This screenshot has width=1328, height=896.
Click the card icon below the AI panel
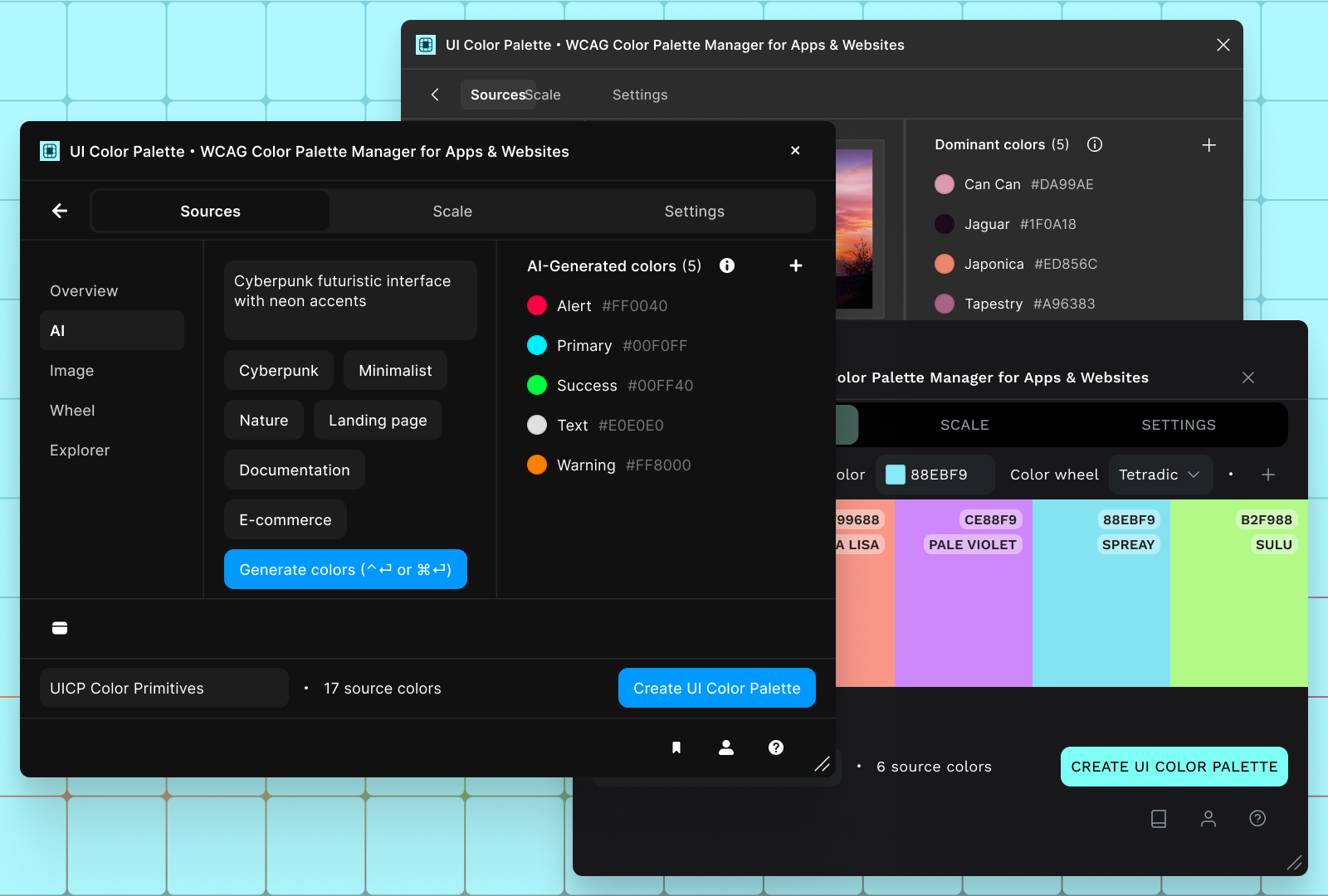[x=60, y=628]
